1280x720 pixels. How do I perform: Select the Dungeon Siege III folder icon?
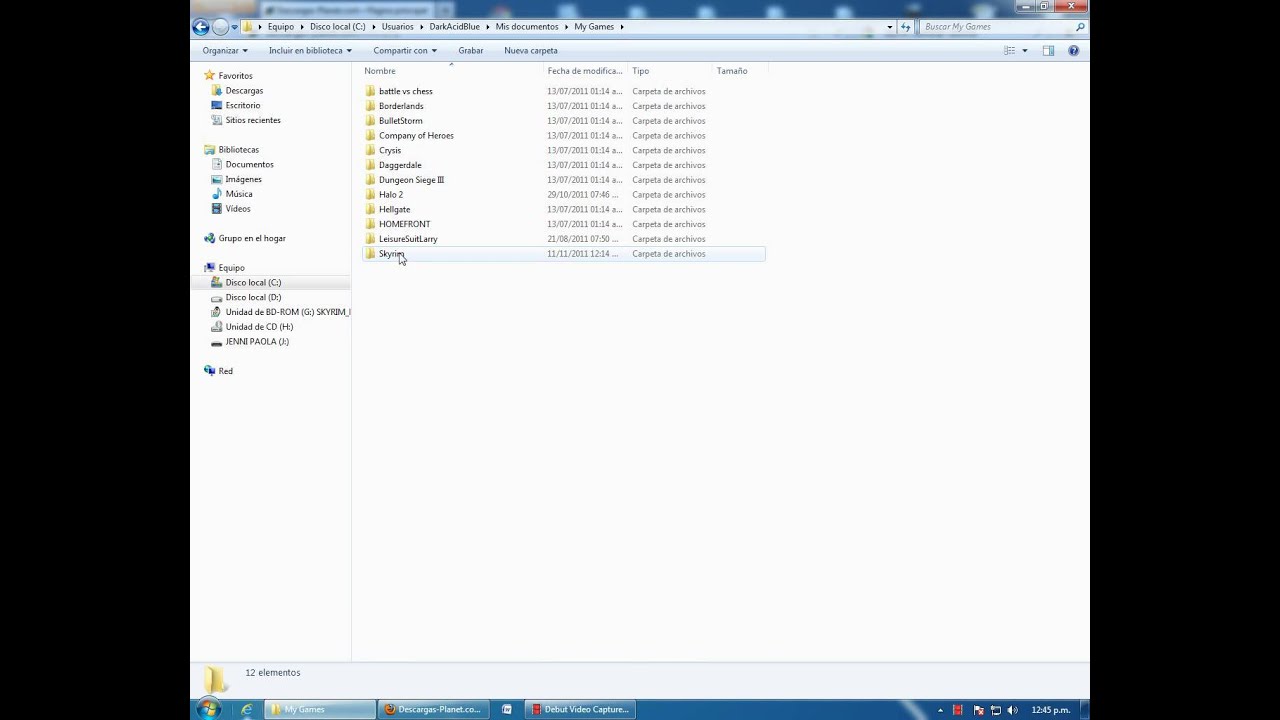[370, 180]
